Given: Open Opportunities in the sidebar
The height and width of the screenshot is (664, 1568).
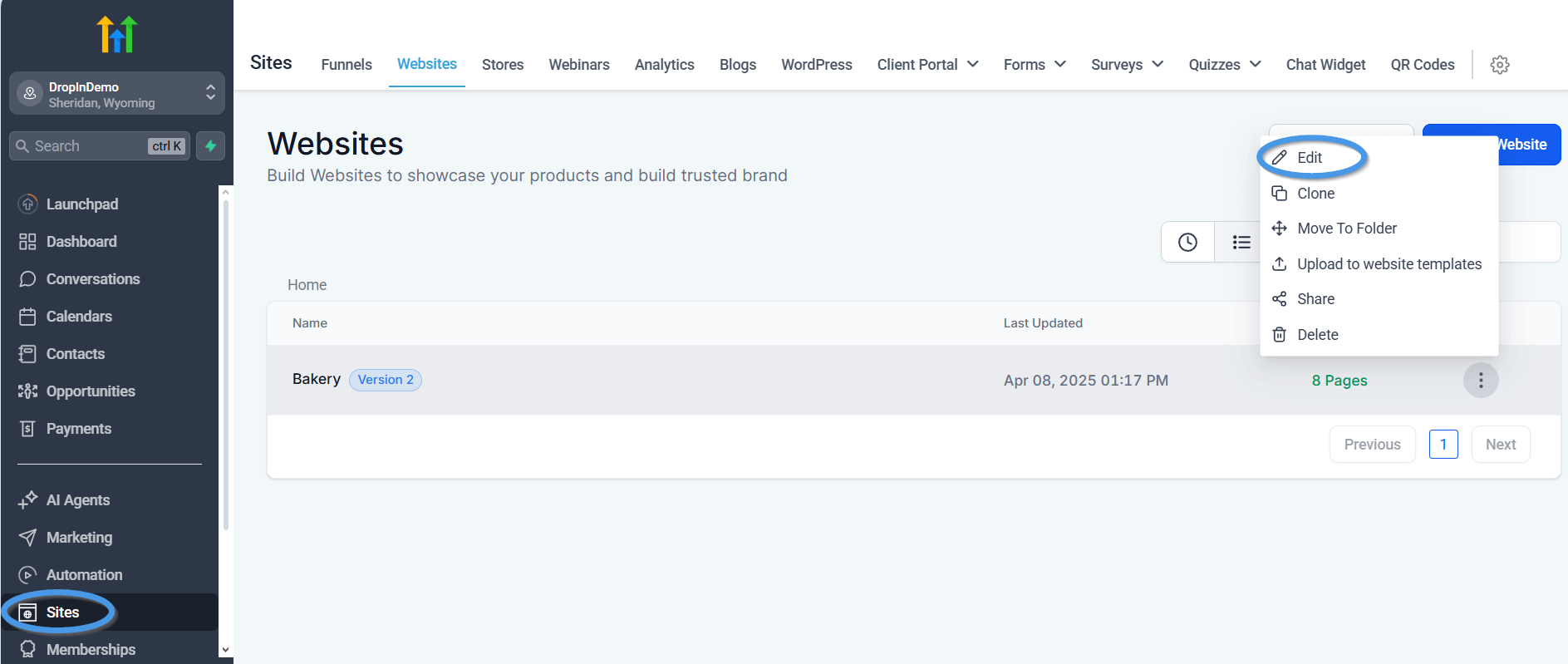Looking at the screenshot, I should click(91, 391).
